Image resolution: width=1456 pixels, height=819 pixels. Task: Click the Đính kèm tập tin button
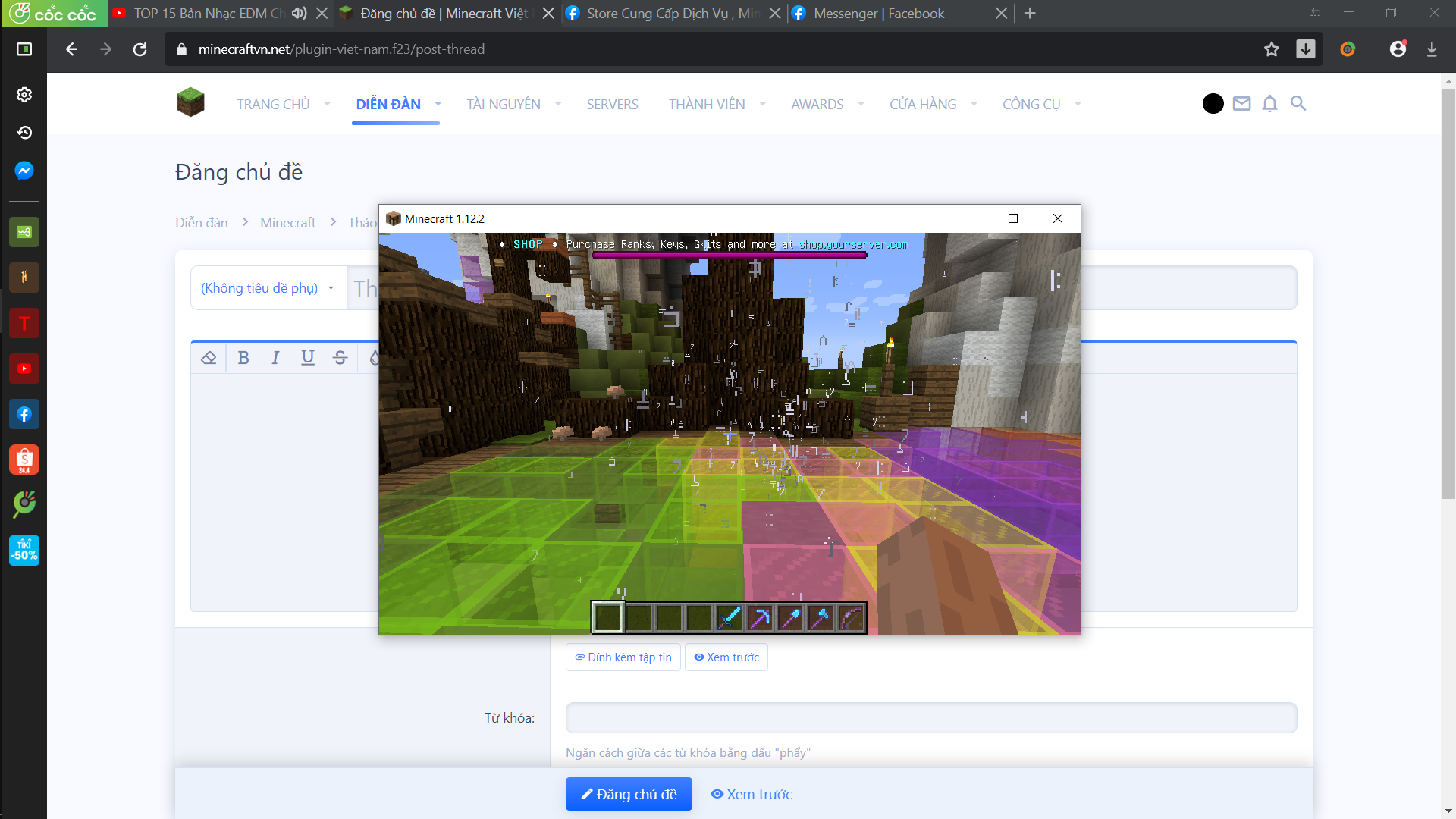click(623, 657)
